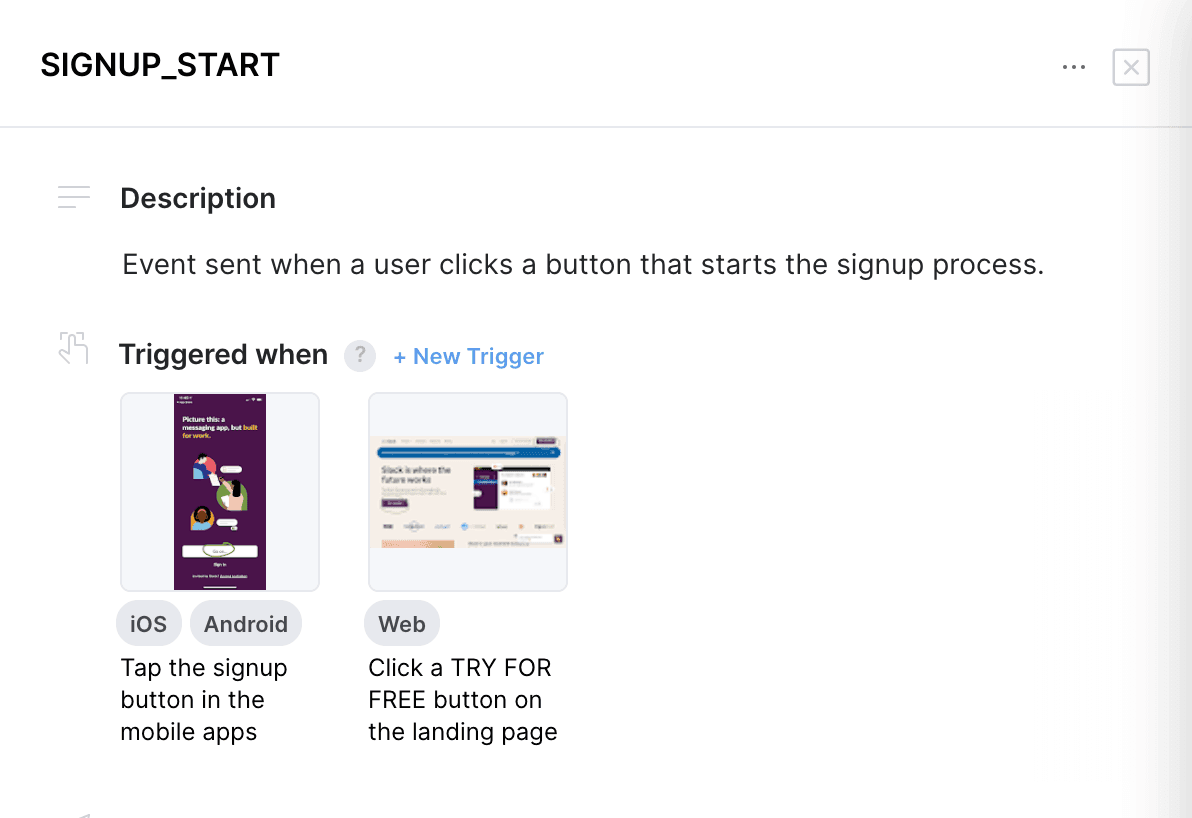Viewport: 1192px width, 818px height.
Task: Select the Web platform tag
Action: [402, 624]
